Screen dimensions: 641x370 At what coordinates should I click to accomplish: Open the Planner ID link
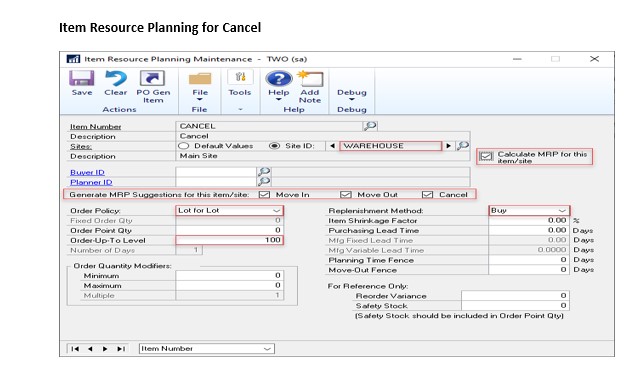(x=91, y=182)
